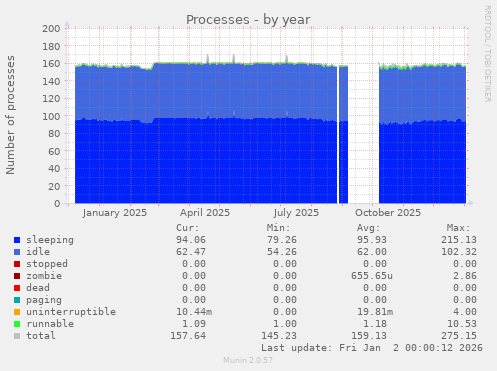Image resolution: width=497 pixels, height=371 pixels.
Task: Click the 'Avg:' column header
Action: click(x=369, y=228)
